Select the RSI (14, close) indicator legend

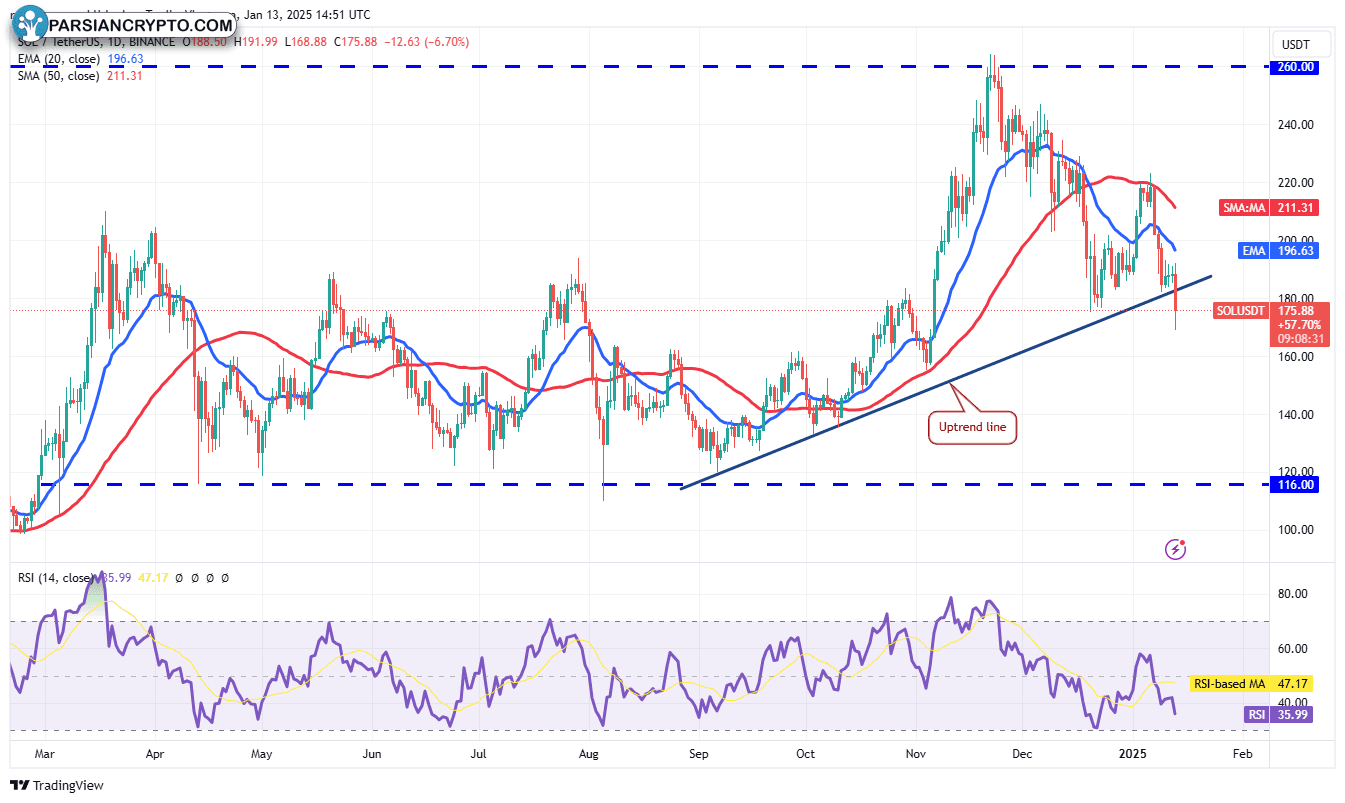[55, 578]
